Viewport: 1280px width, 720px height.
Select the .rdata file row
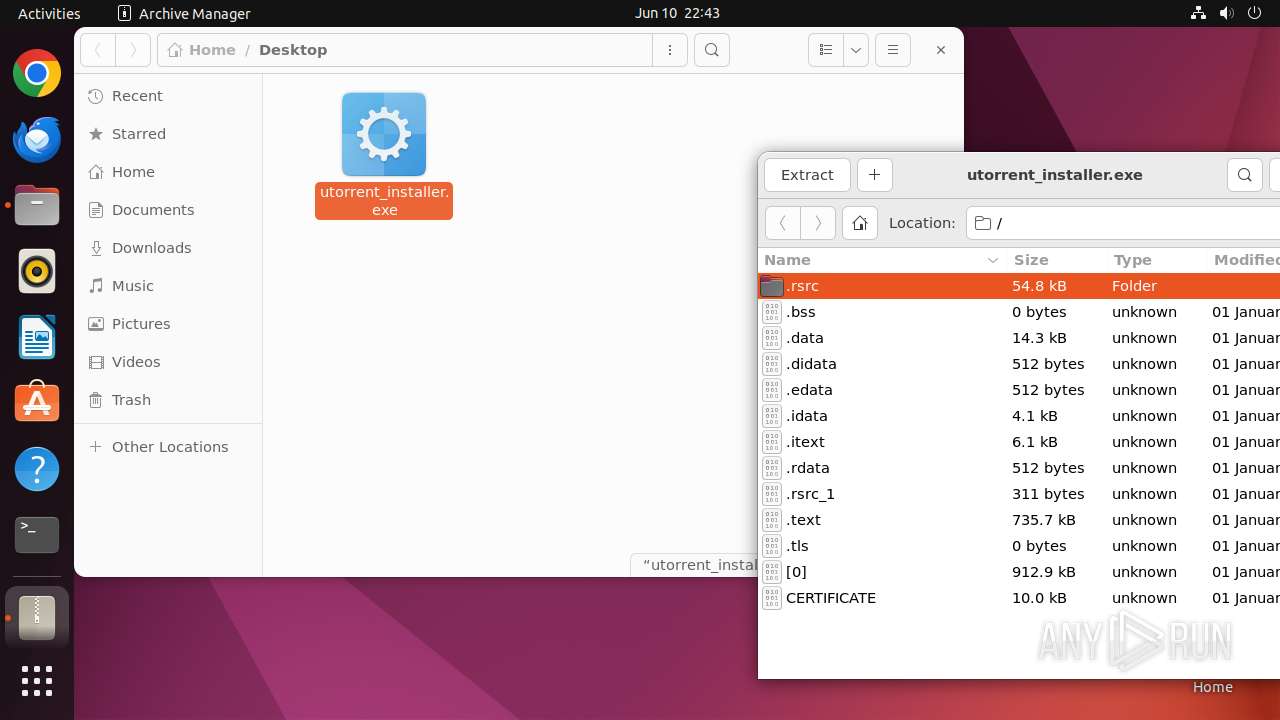coord(1019,468)
